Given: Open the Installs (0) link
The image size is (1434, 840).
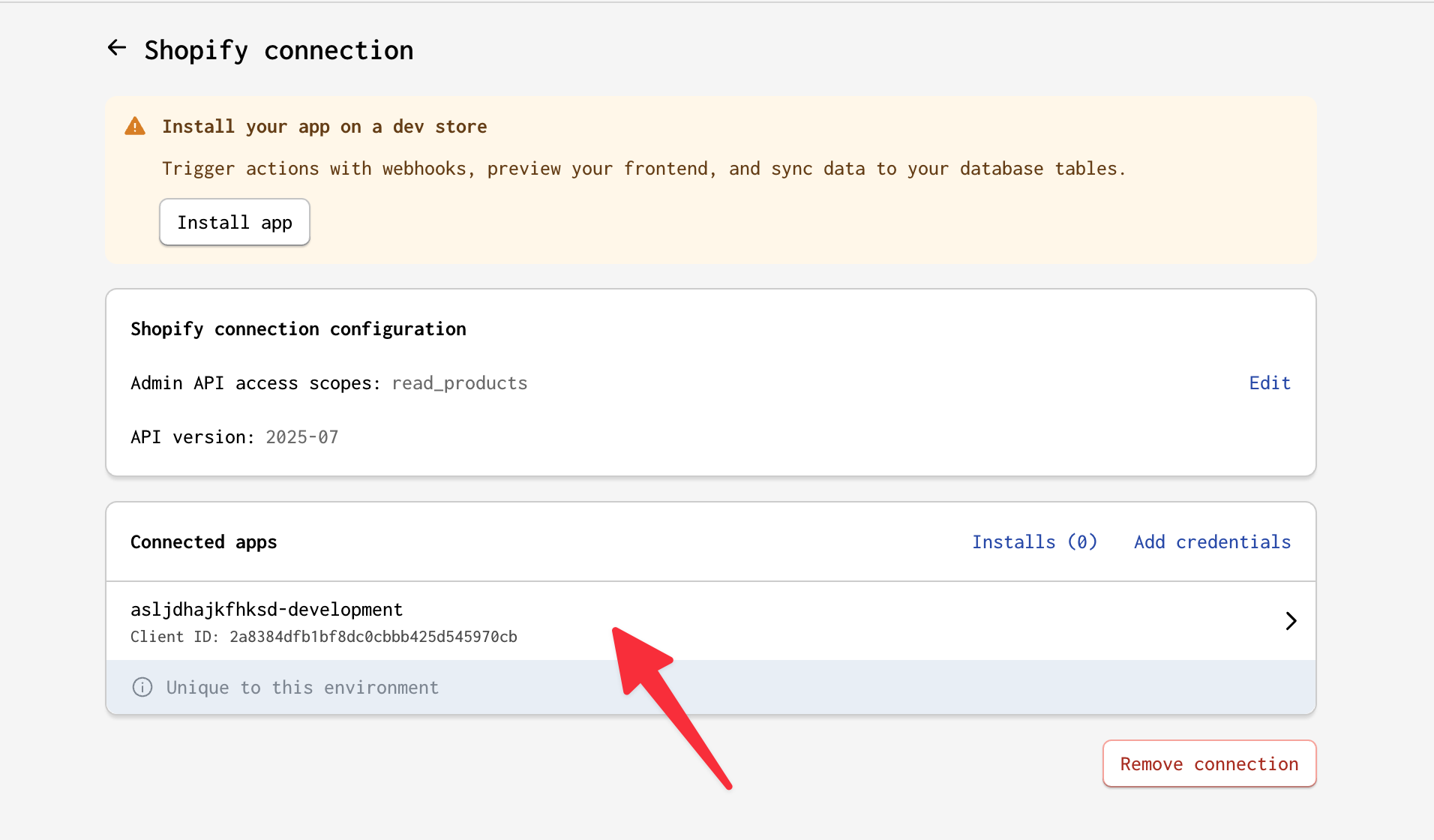Looking at the screenshot, I should (x=1034, y=542).
